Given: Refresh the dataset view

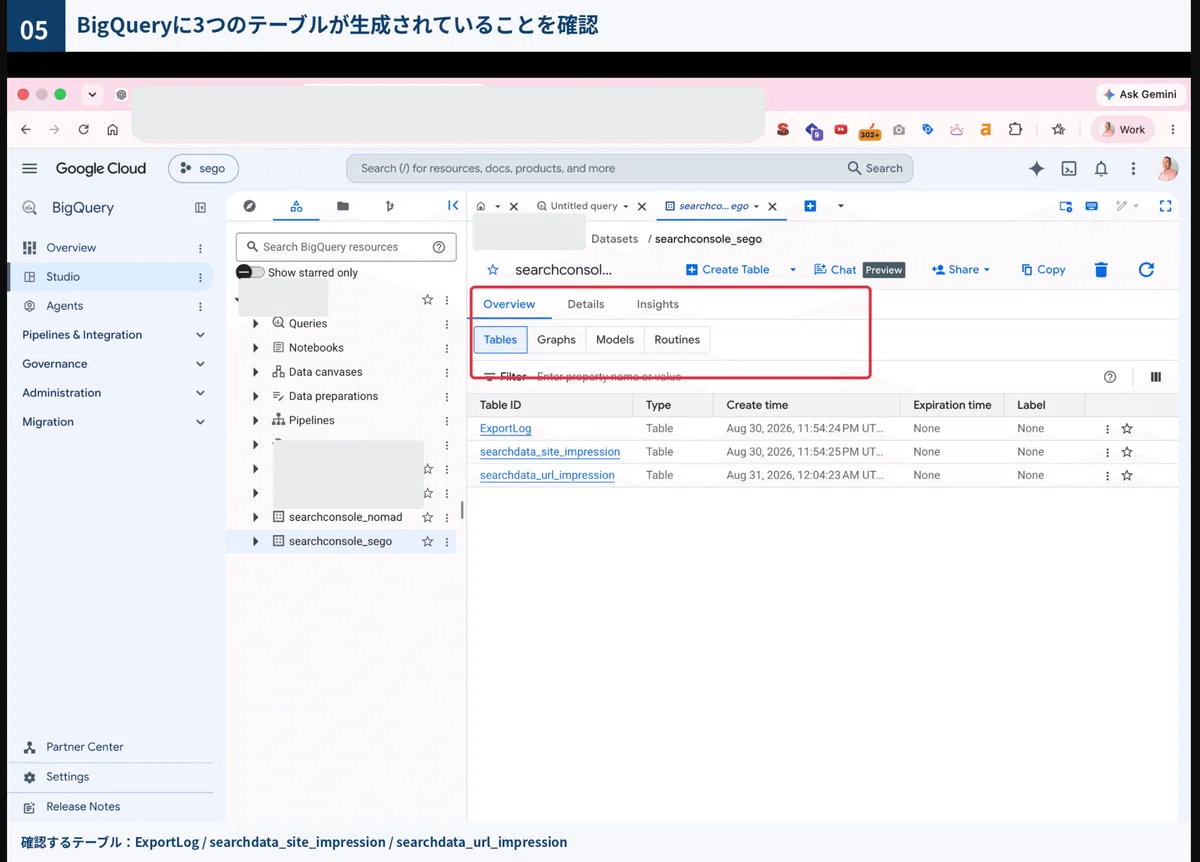Looking at the screenshot, I should coord(1147,270).
